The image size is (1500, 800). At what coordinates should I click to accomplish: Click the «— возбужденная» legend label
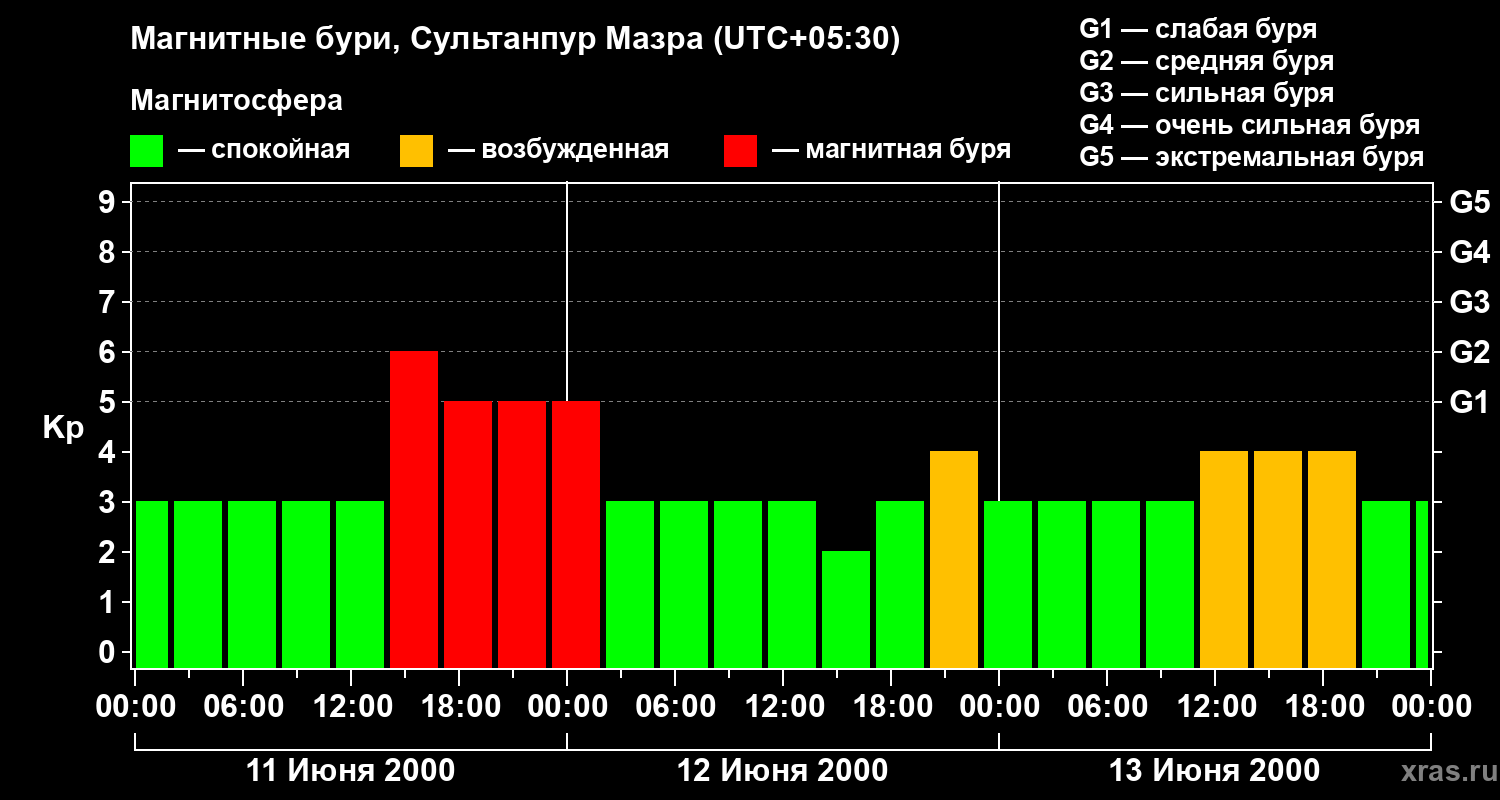559,151
